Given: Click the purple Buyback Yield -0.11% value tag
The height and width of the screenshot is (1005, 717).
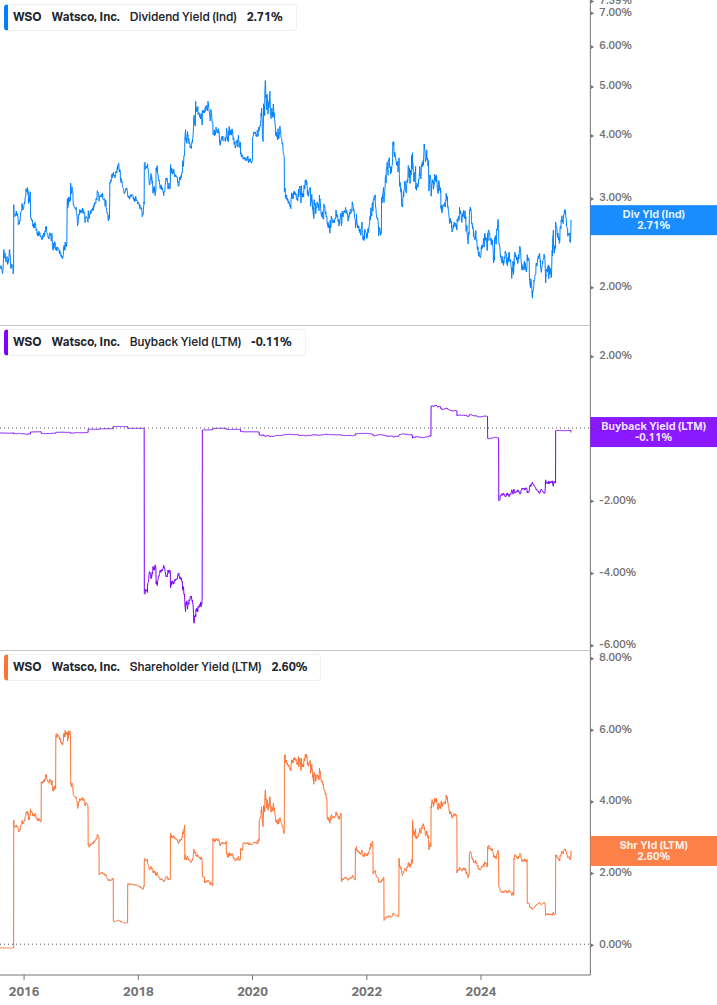Looking at the screenshot, I should [654, 431].
